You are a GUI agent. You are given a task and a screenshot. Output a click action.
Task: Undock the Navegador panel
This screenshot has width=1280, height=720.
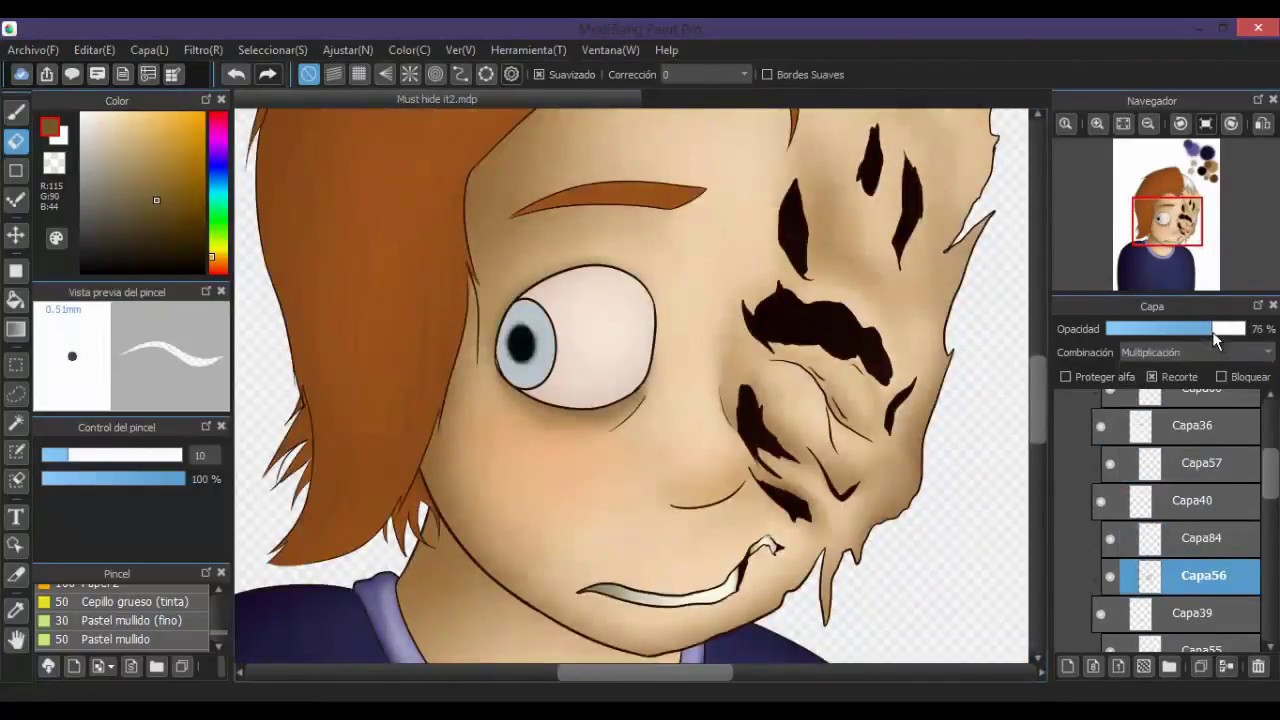pyautogui.click(x=1258, y=100)
